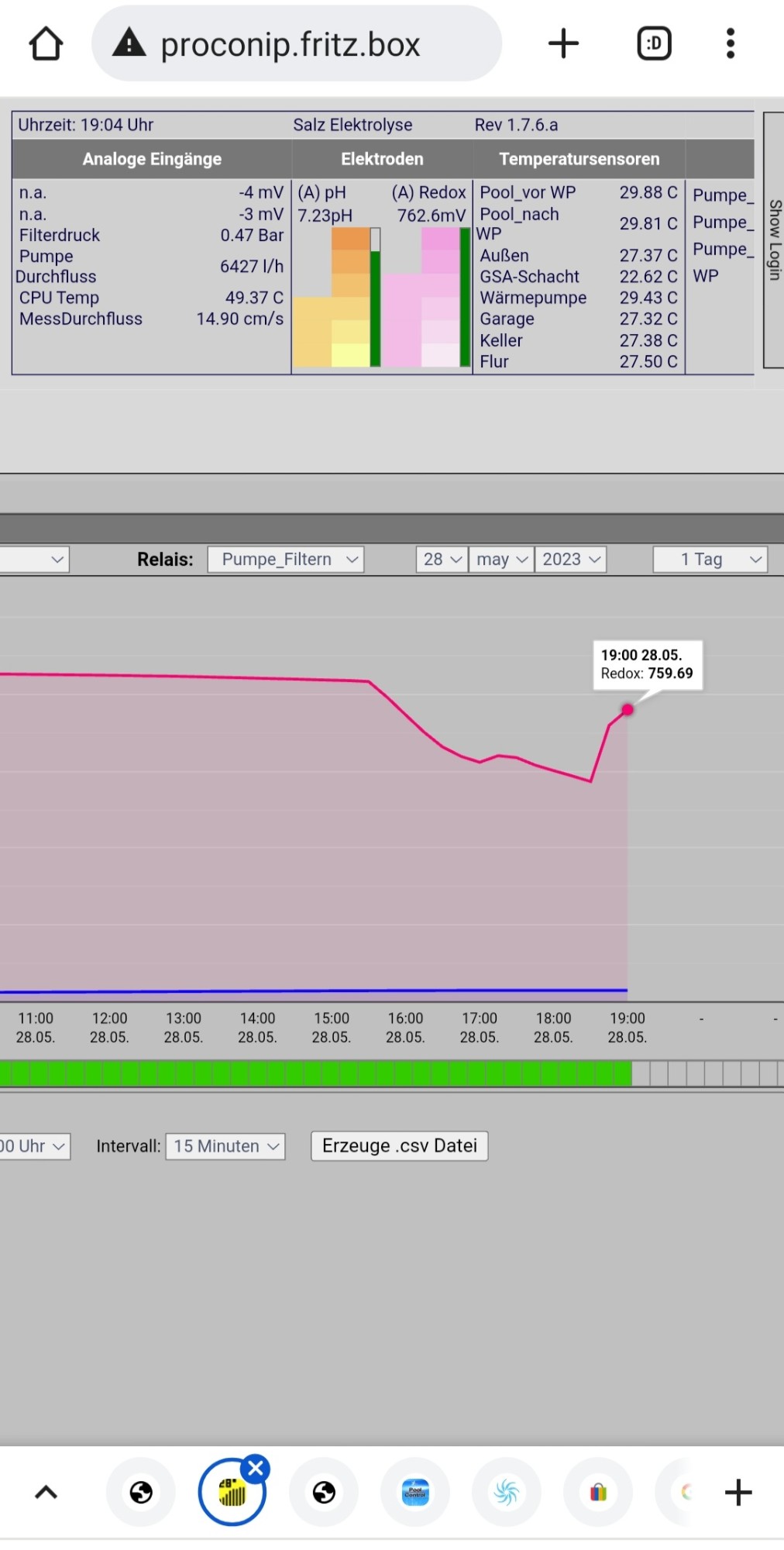784x1550 pixels.
Task: Click the GSA-Schacht 22.62 C value
Action: (648, 277)
